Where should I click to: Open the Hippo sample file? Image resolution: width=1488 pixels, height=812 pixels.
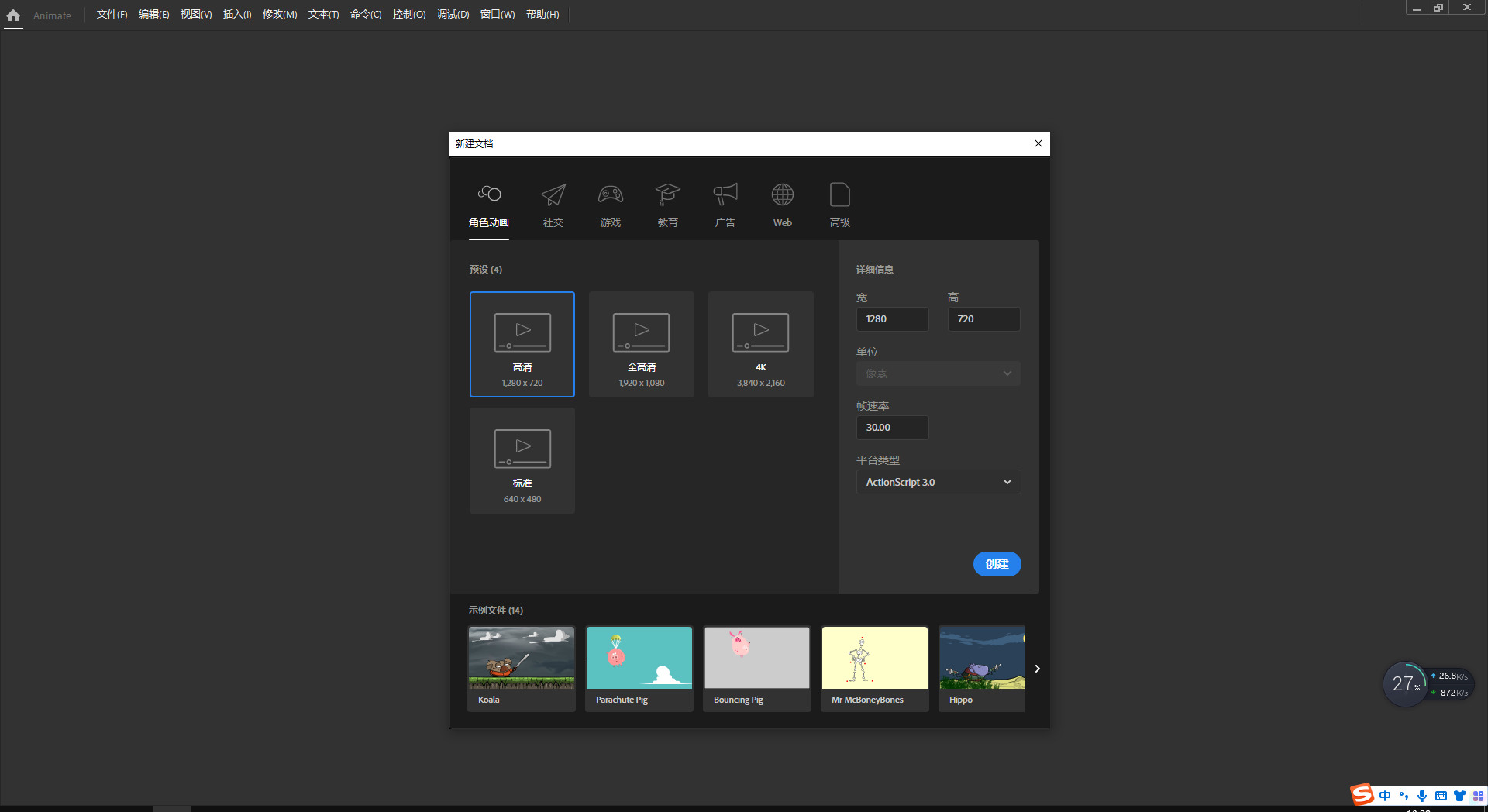[982, 669]
